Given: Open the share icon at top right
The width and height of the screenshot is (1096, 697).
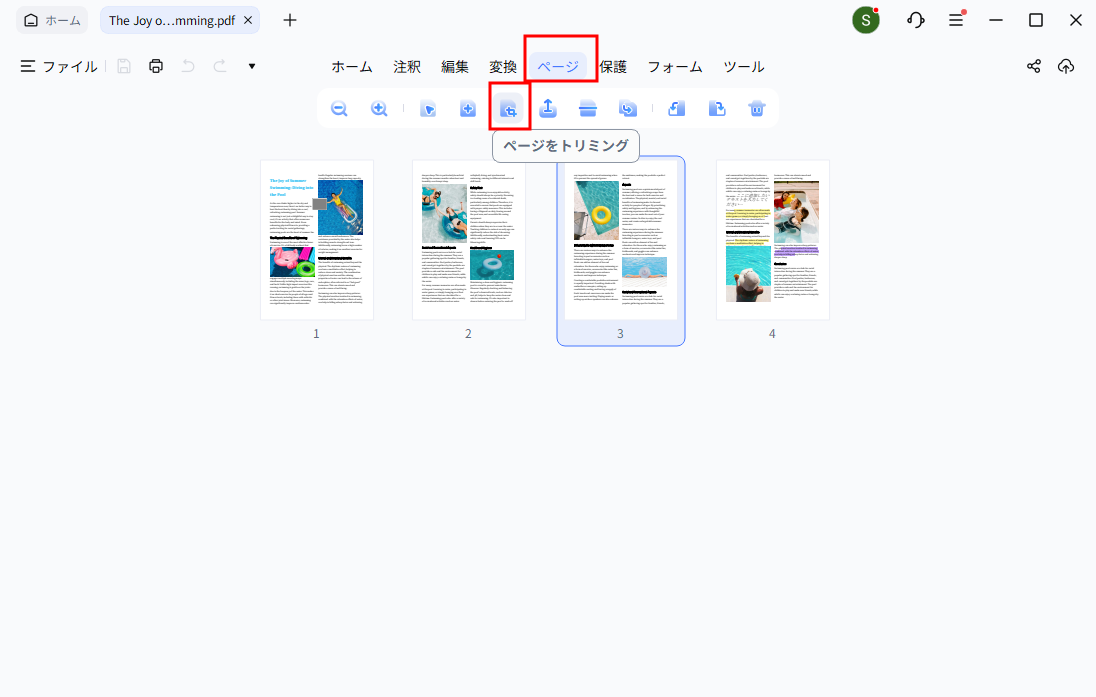Looking at the screenshot, I should (1034, 67).
